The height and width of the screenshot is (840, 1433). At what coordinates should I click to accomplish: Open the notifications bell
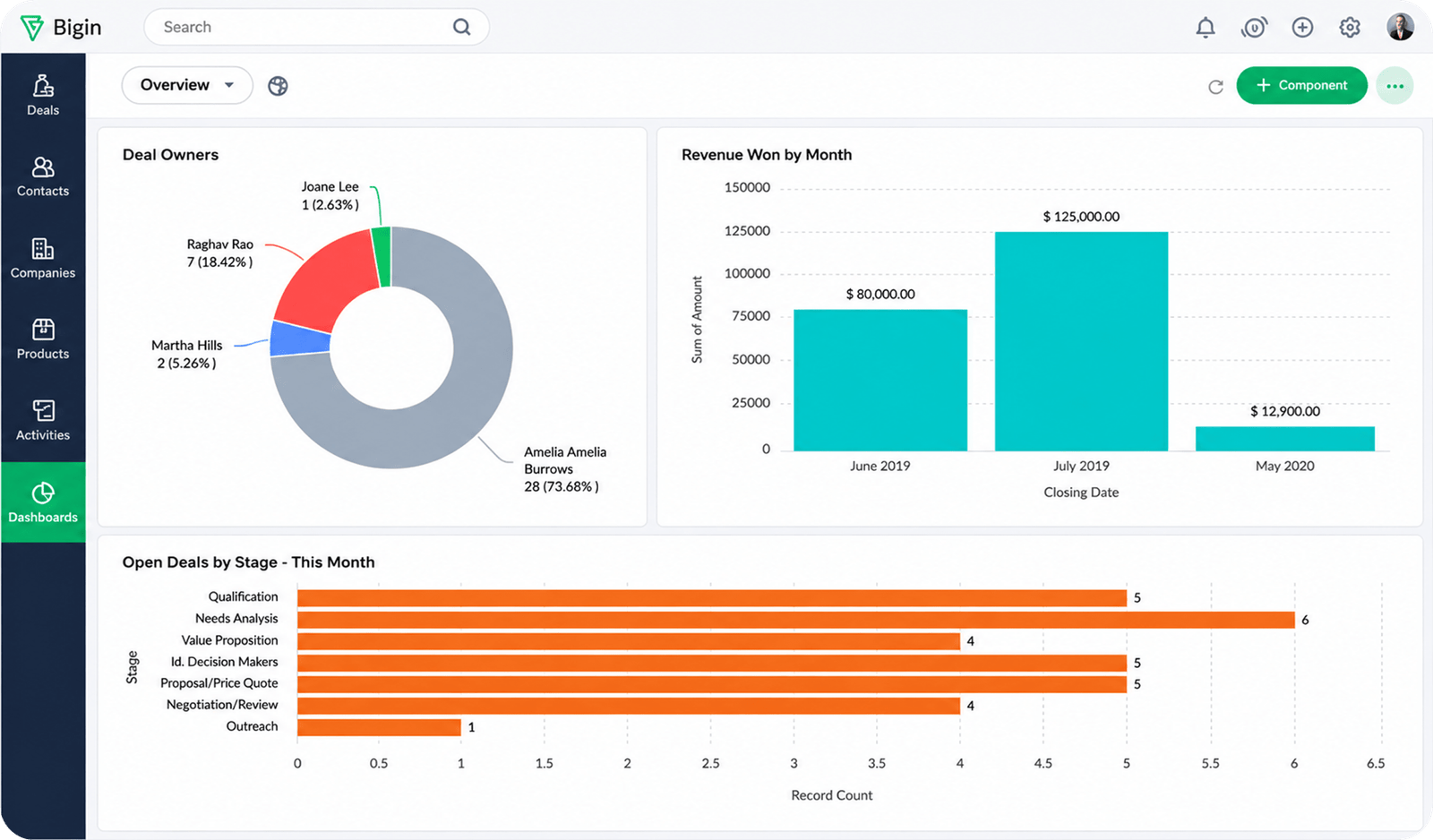coord(1206,28)
